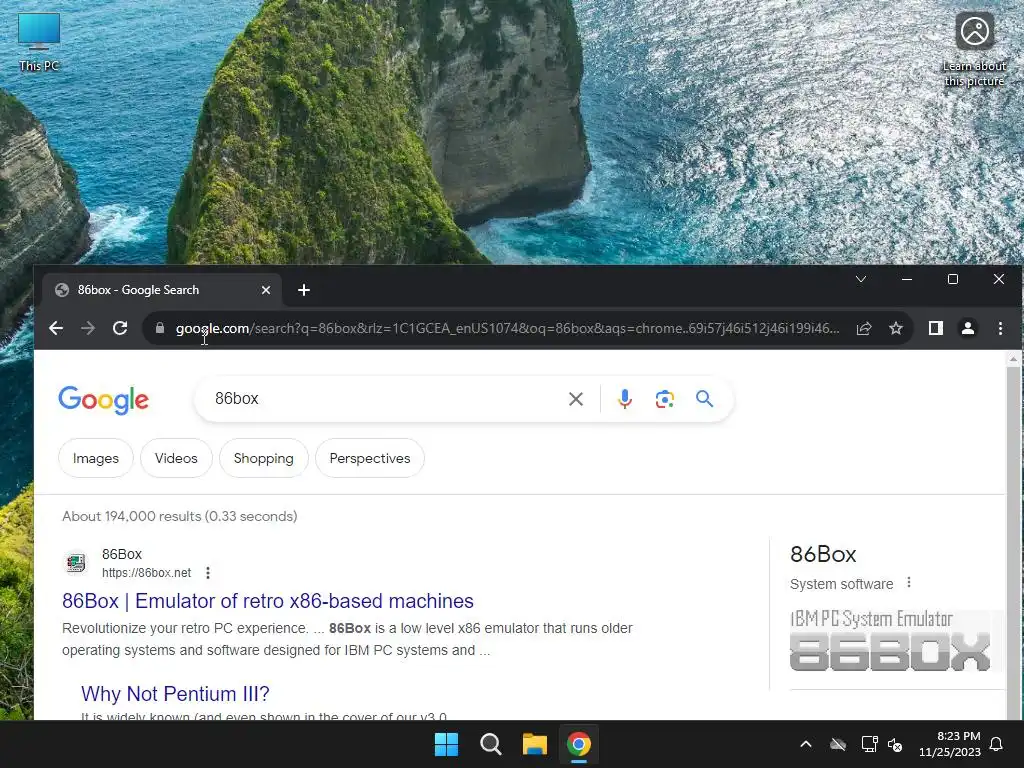Click the address bar URL

point(507,328)
